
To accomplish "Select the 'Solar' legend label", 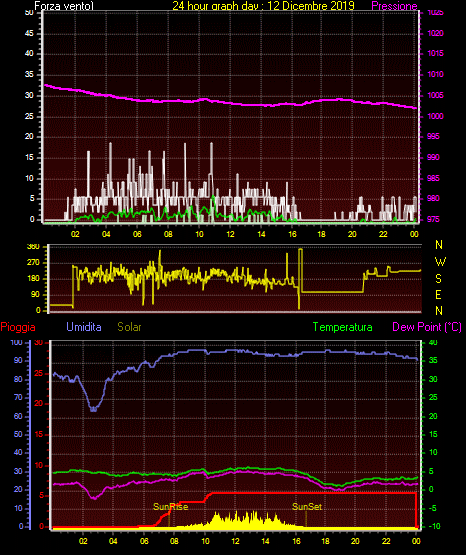I will click(x=130, y=327).
